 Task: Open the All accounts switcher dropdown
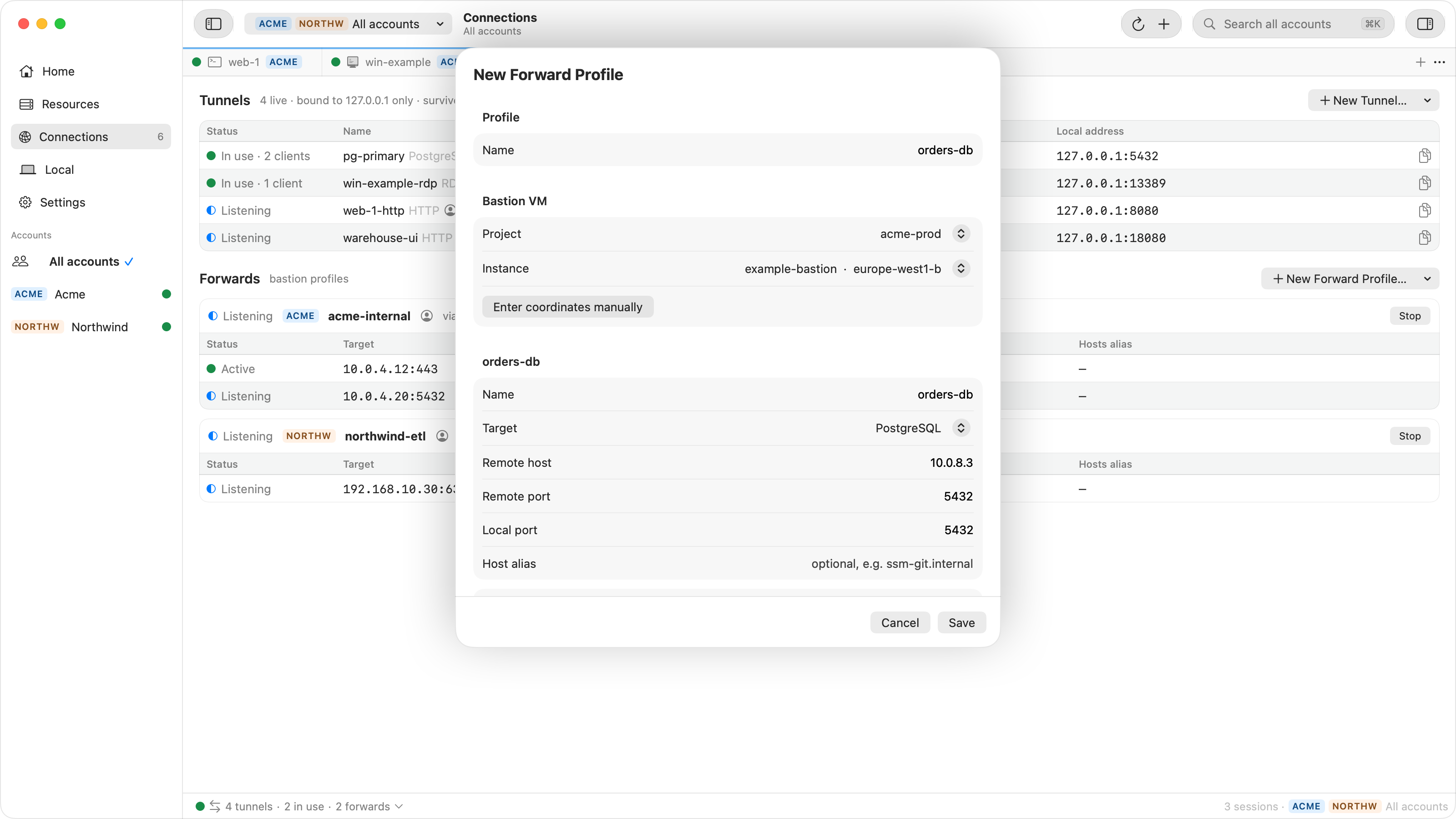click(x=348, y=24)
